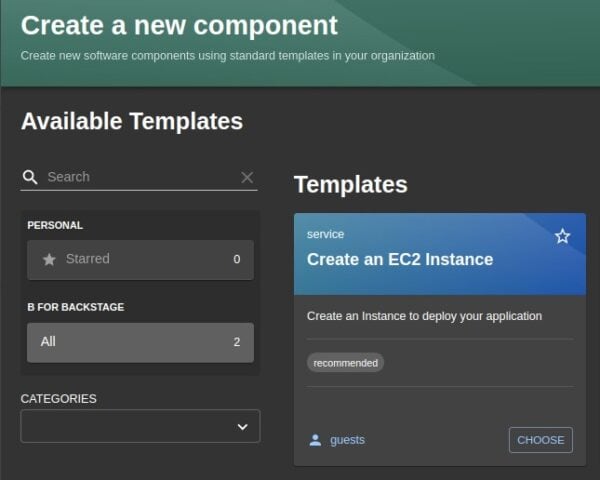Screen dimensions: 600x480
Task: Click the "service" type label
Action: point(325,234)
